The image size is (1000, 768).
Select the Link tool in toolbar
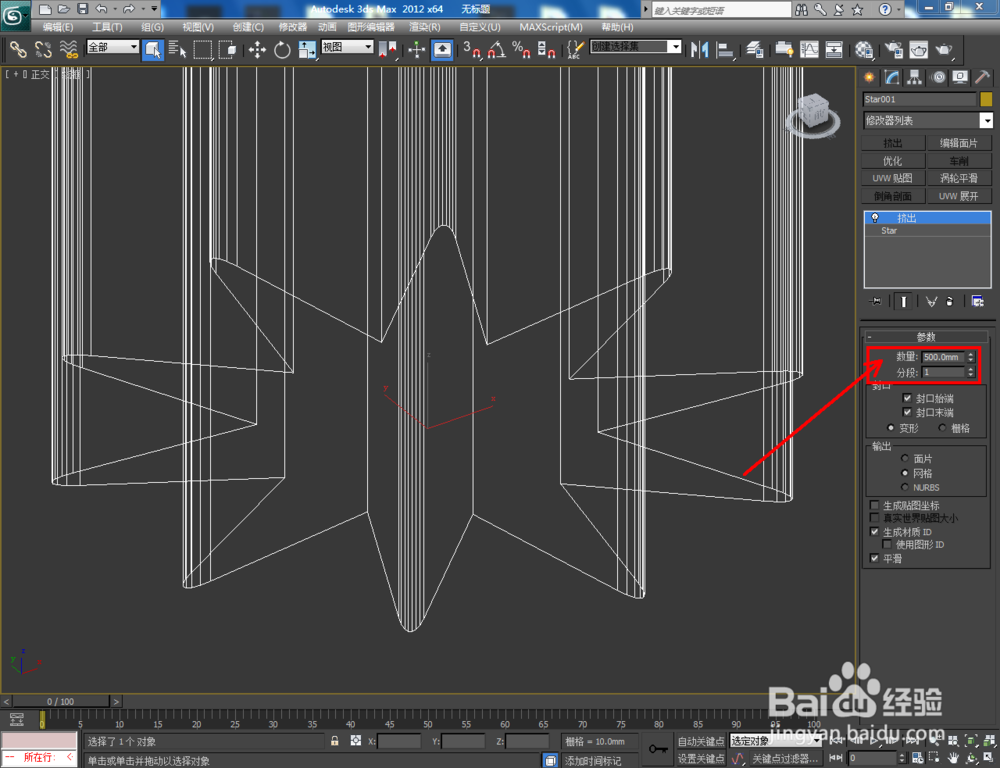click(18, 49)
